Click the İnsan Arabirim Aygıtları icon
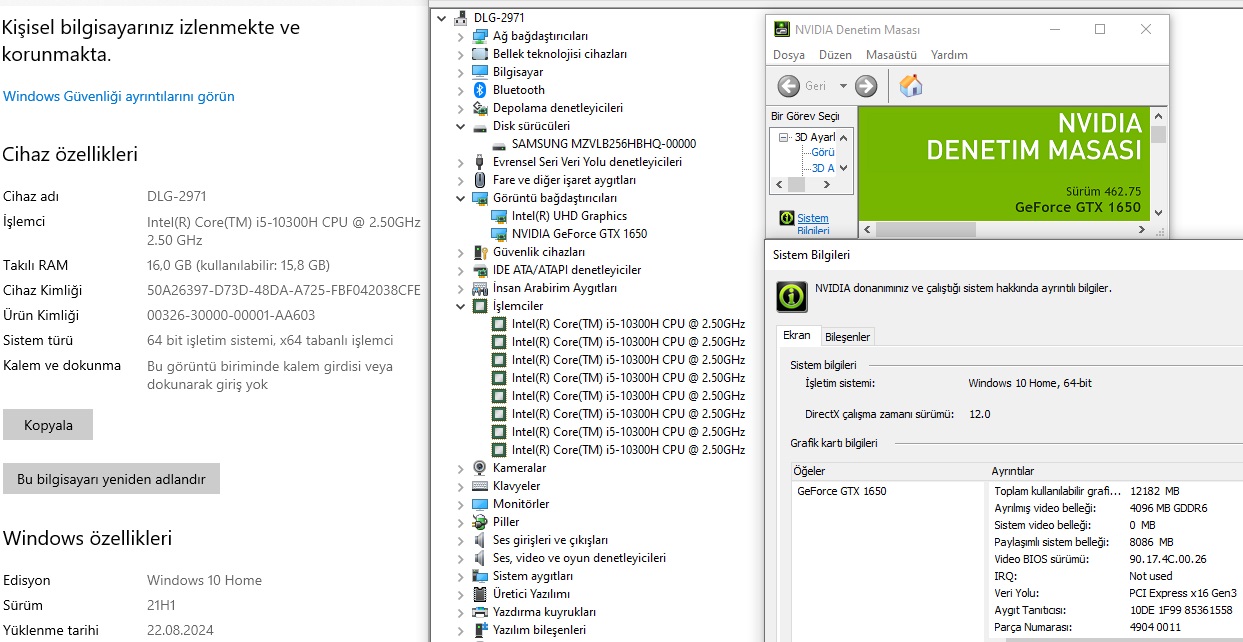The width and height of the screenshot is (1243, 642). click(x=480, y=288)
